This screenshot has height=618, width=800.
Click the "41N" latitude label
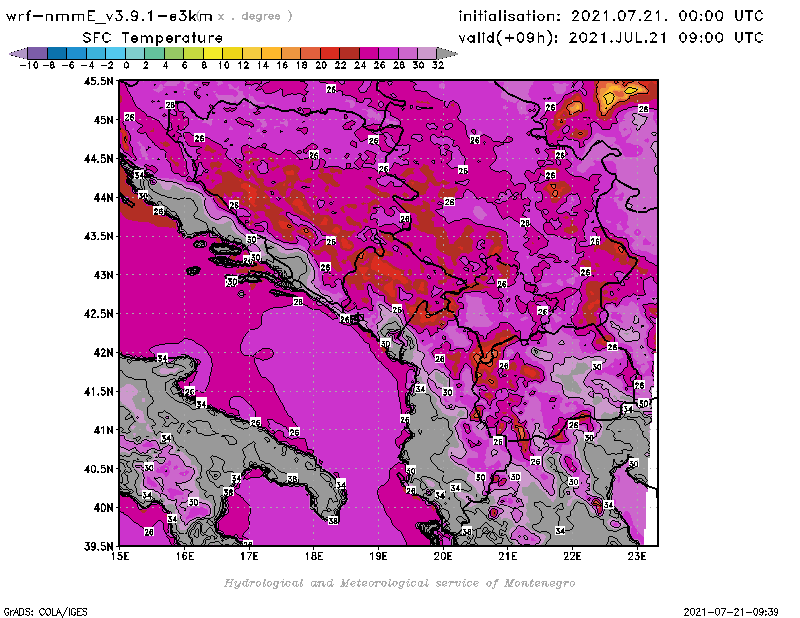(104, 430)
